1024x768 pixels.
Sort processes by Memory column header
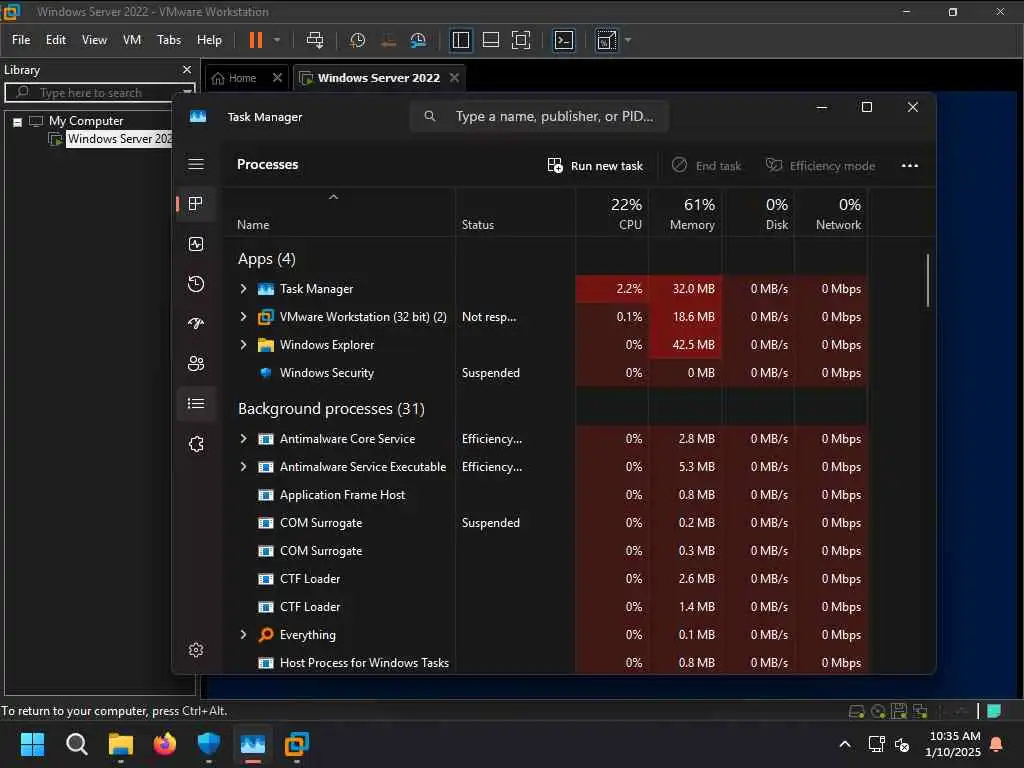686,214
